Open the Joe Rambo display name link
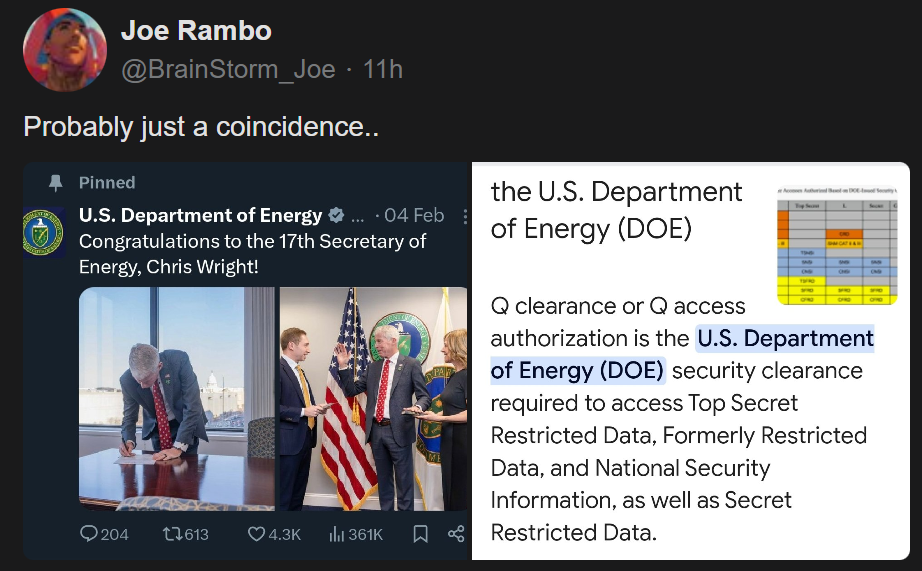This screenshot has height=571, width=922. [196, 31]
